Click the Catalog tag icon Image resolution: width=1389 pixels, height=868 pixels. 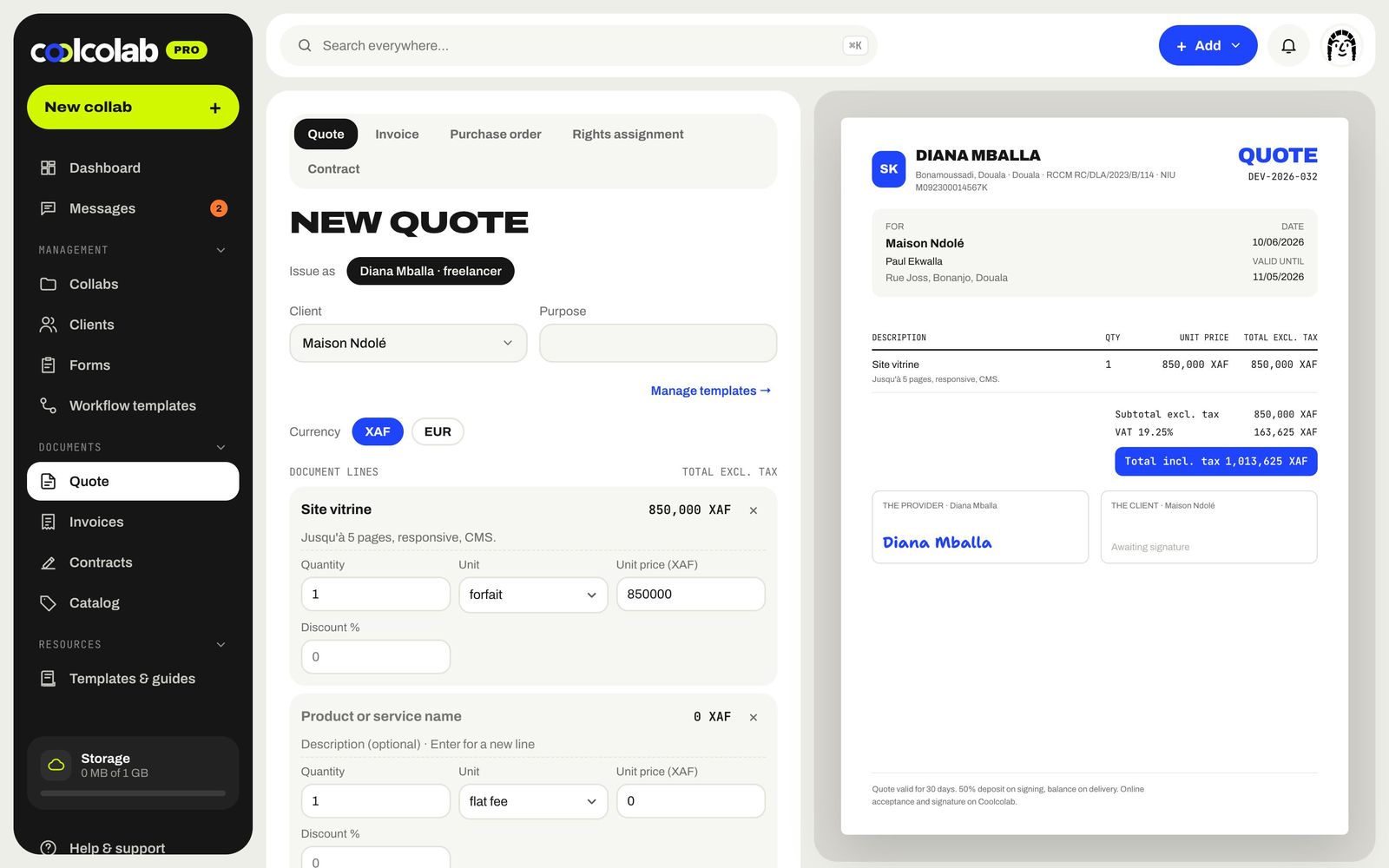pos(49,603)
